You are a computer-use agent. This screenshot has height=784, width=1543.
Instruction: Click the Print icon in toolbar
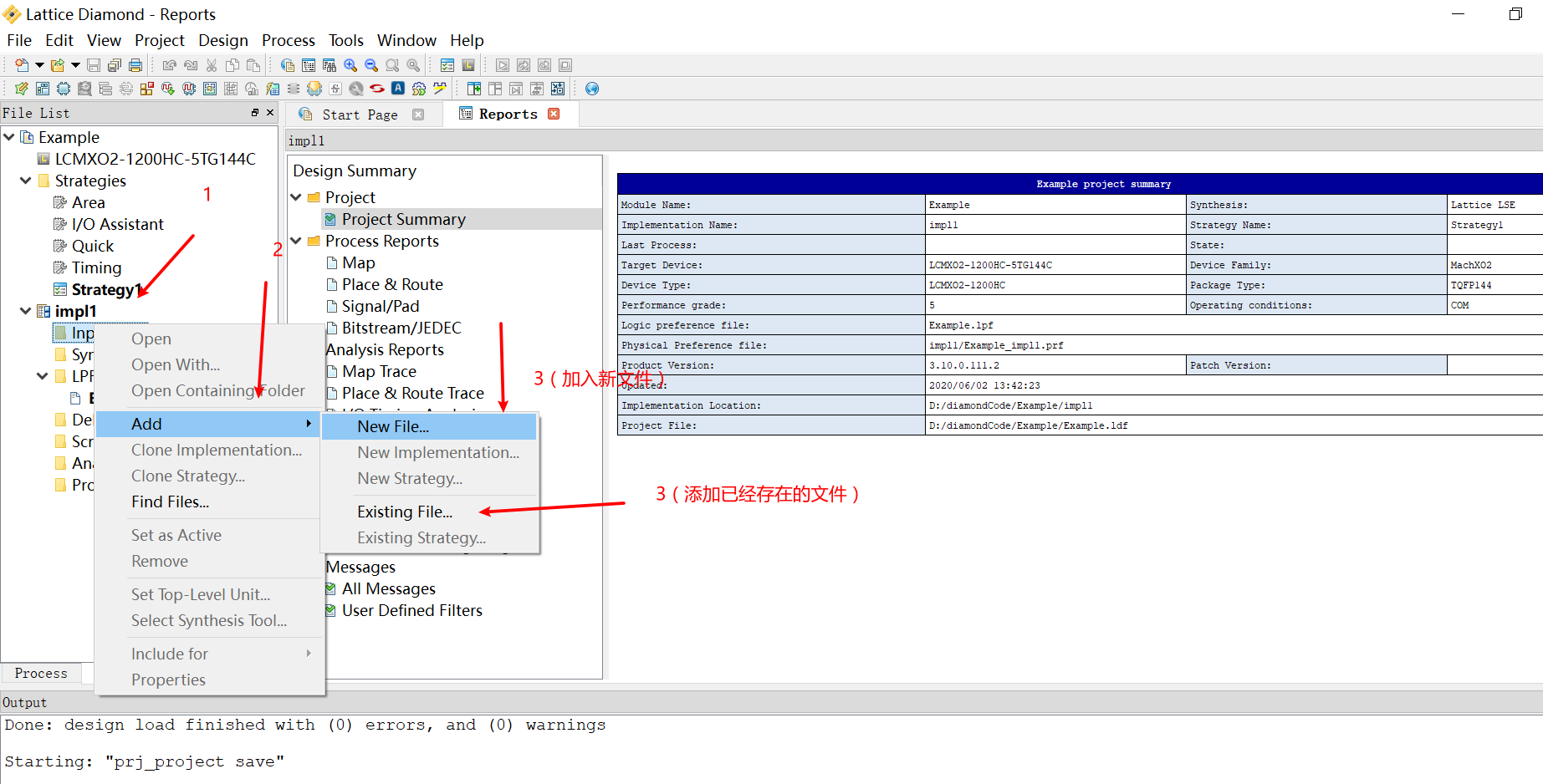(x=135, y=65)
